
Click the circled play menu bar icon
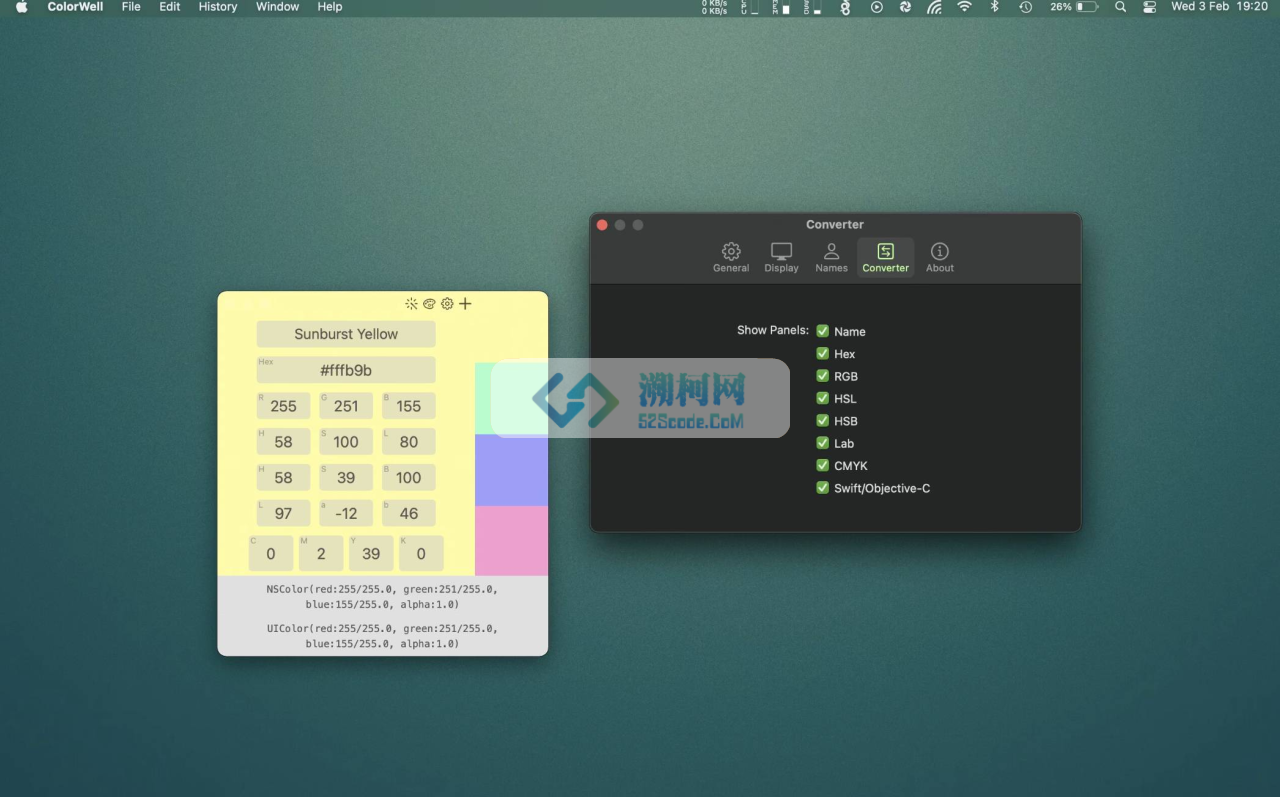coord(876,7)
